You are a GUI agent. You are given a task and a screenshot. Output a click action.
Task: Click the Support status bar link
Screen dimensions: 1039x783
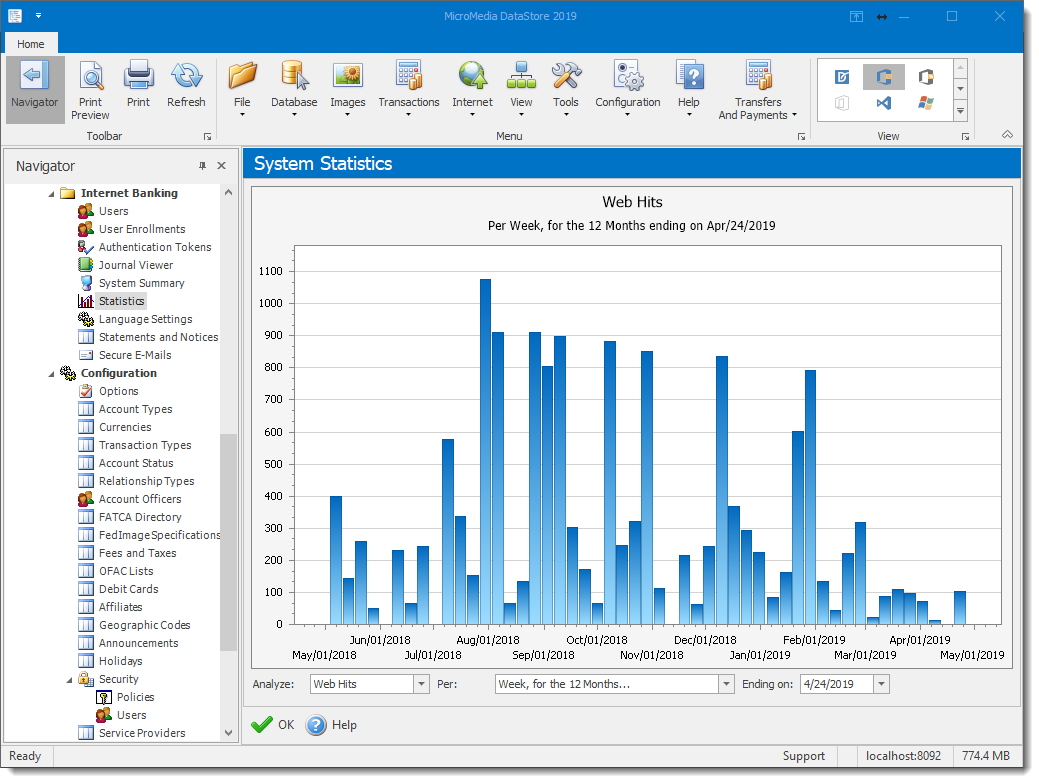click(x=803, y=756)
